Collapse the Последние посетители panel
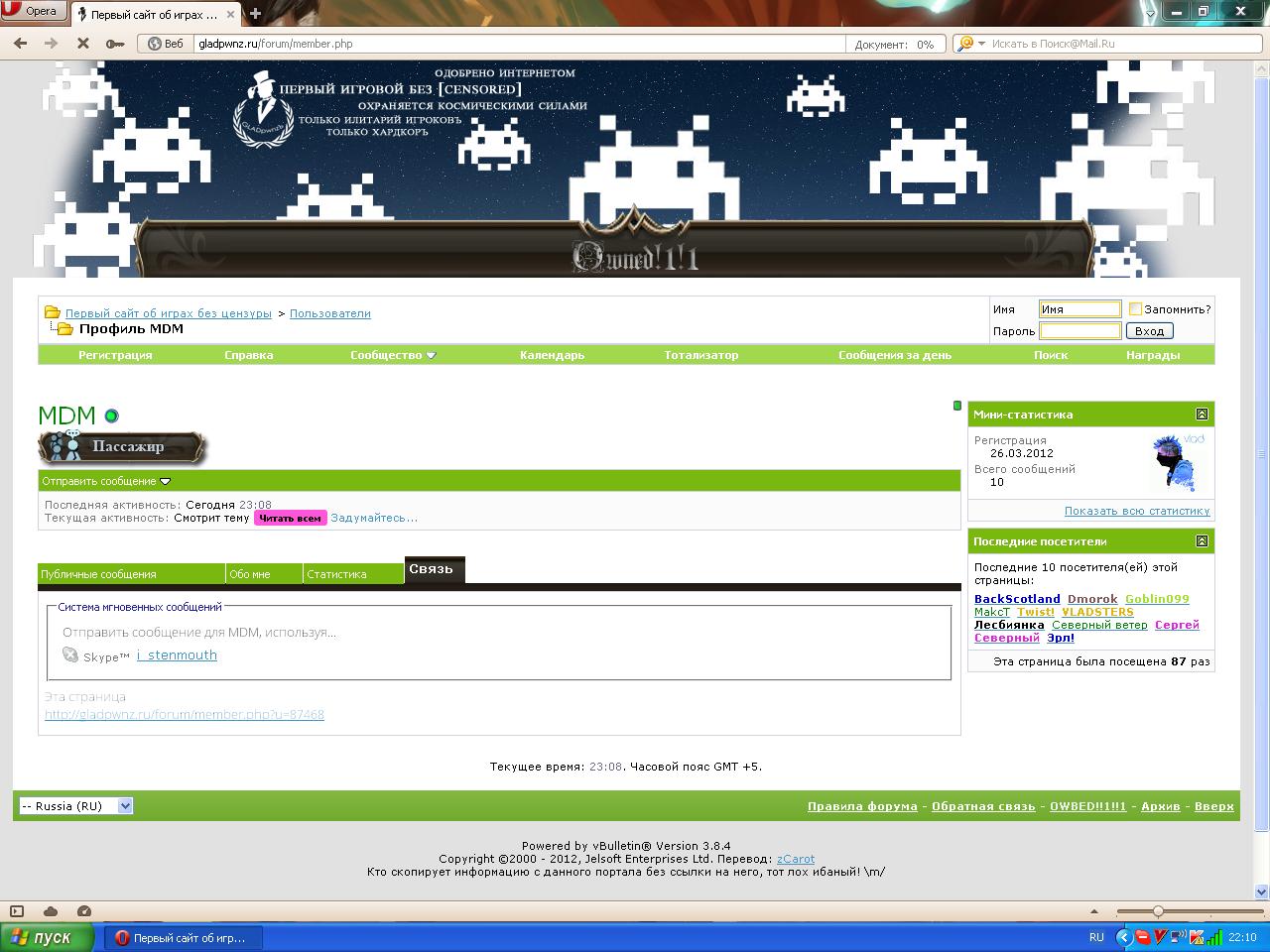1270x952 pixels. [1202, 541]
